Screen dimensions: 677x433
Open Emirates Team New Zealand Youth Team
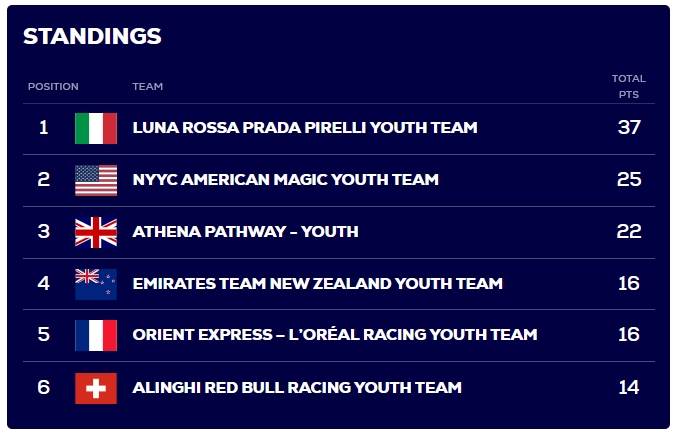click(317, 284)
